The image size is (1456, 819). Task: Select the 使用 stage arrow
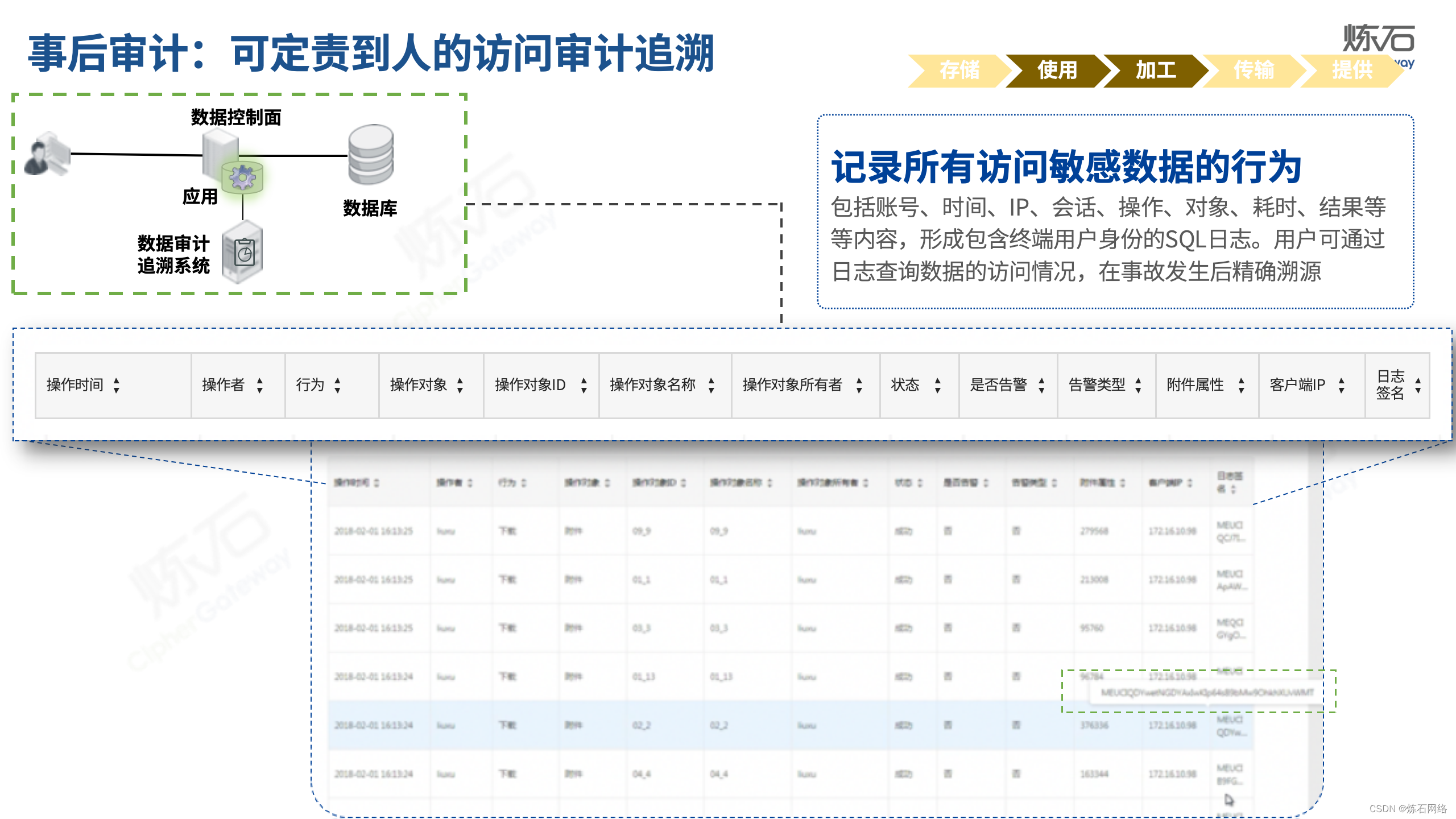coord(1057,71)
